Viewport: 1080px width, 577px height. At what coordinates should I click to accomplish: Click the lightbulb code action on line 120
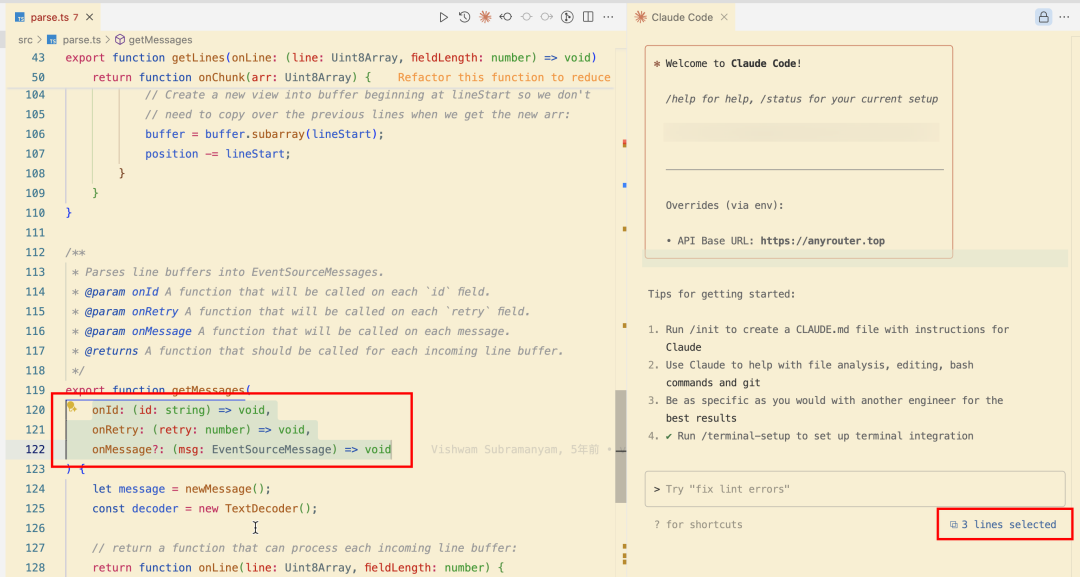point(72,408)
